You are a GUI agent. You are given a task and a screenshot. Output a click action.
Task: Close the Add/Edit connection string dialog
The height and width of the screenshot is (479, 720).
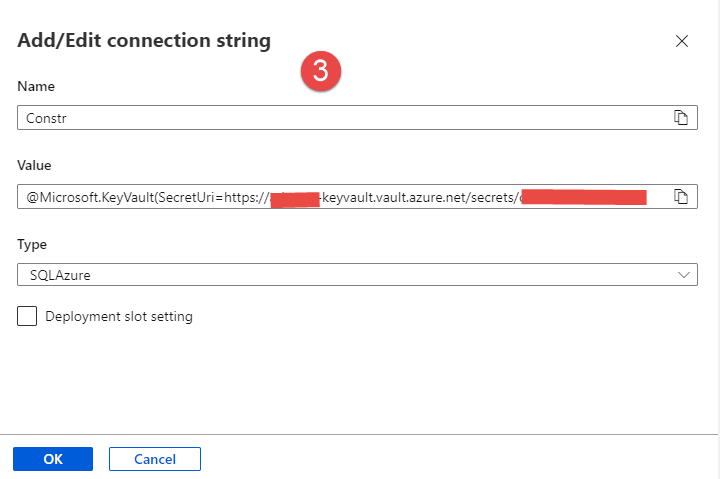pos(682,41)
